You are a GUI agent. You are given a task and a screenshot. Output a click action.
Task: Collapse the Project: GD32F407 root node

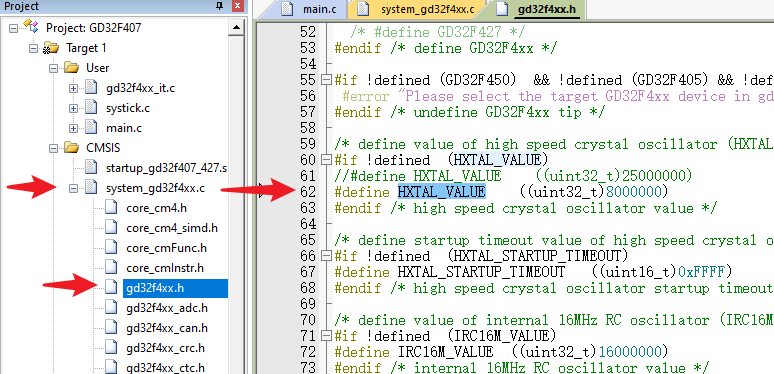(13, 28)
